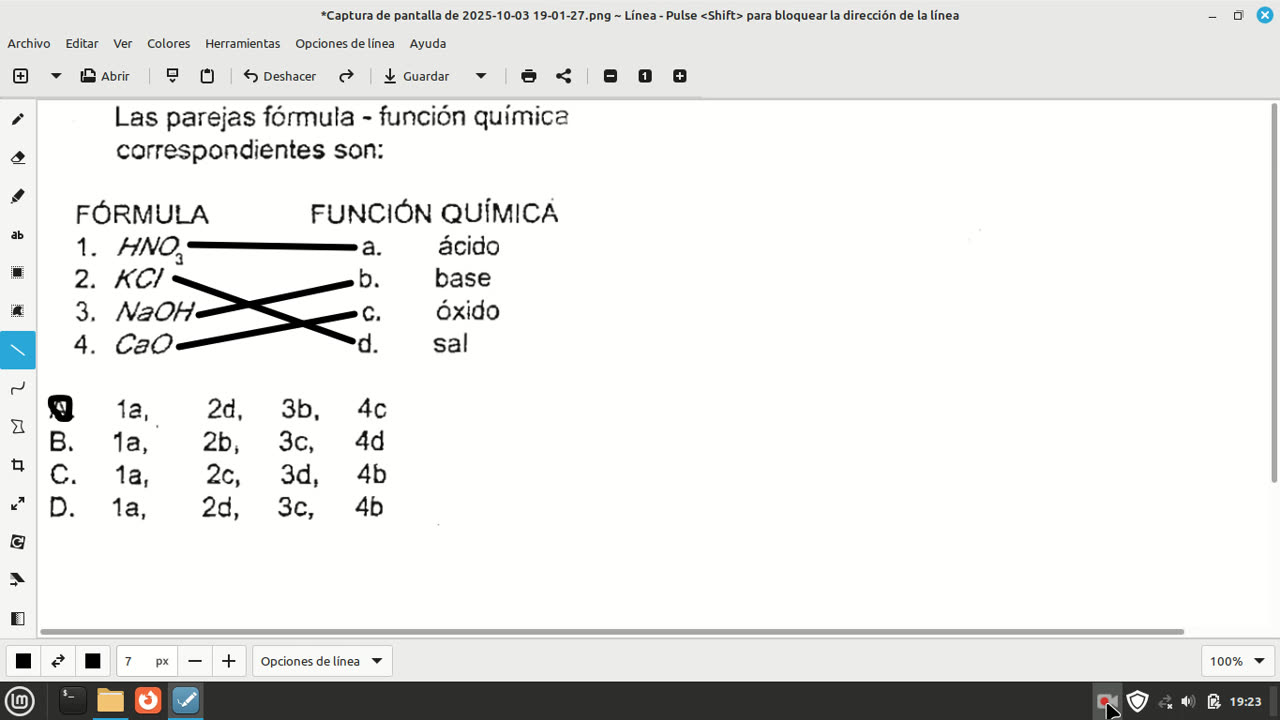
Task: Launch the terminal from the taskbar
Action: point(72,701)
